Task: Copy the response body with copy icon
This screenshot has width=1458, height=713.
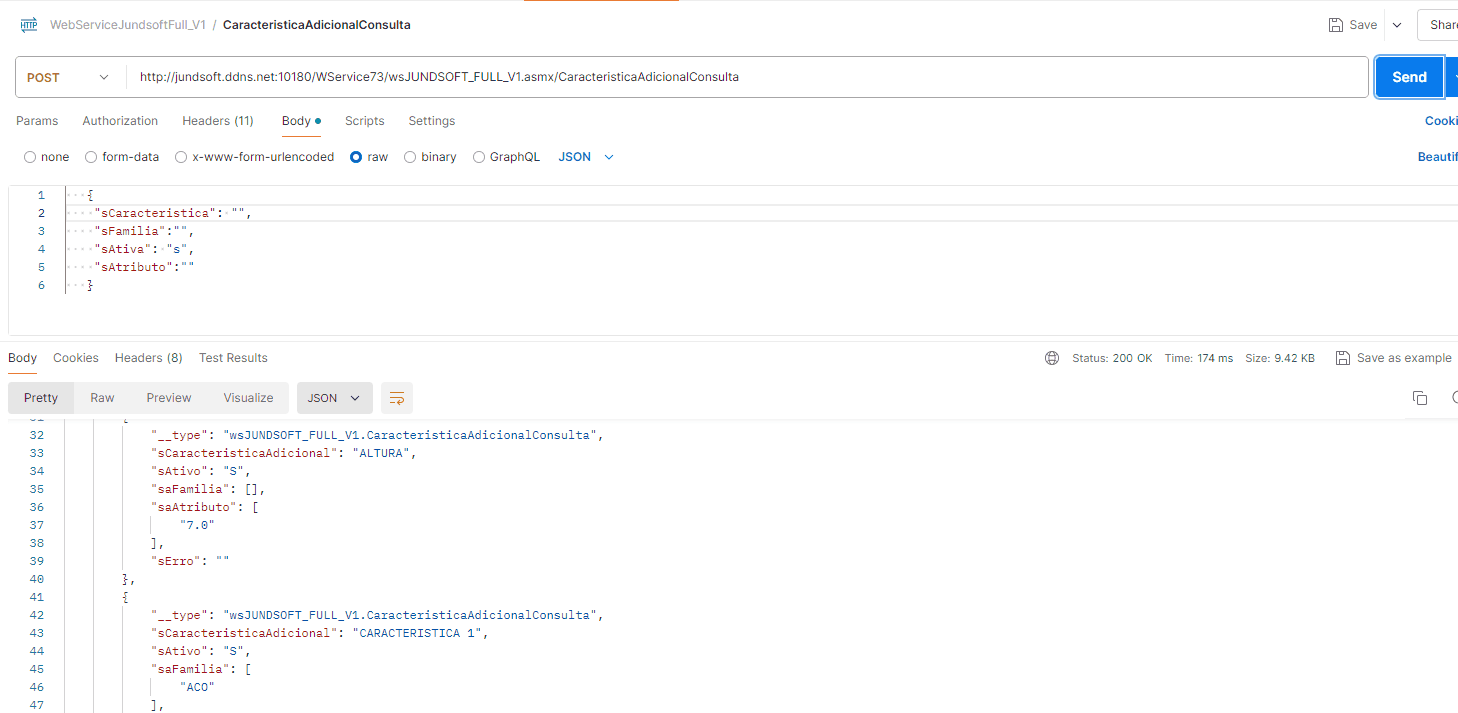Action: 1419,398
